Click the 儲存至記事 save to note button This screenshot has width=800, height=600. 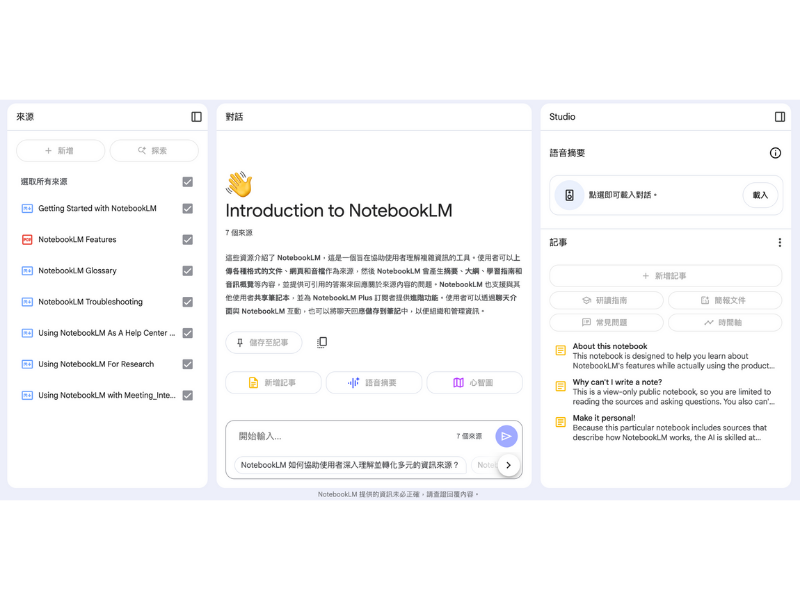(x=263, y=342)
